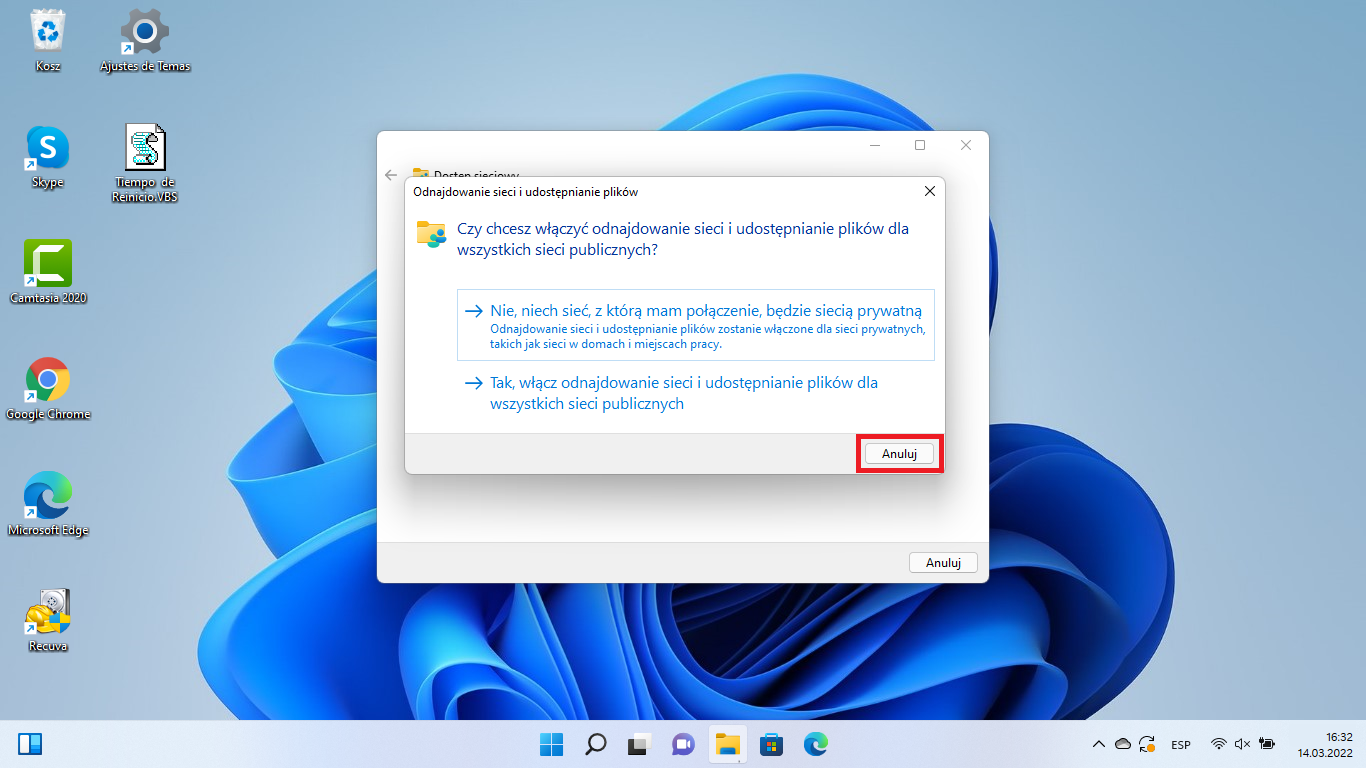Viewport: 1366px width, 768px height.
Task: Open Wi-Fi network tray icon
Action: pyautogui.click(x=1218, y=744)
